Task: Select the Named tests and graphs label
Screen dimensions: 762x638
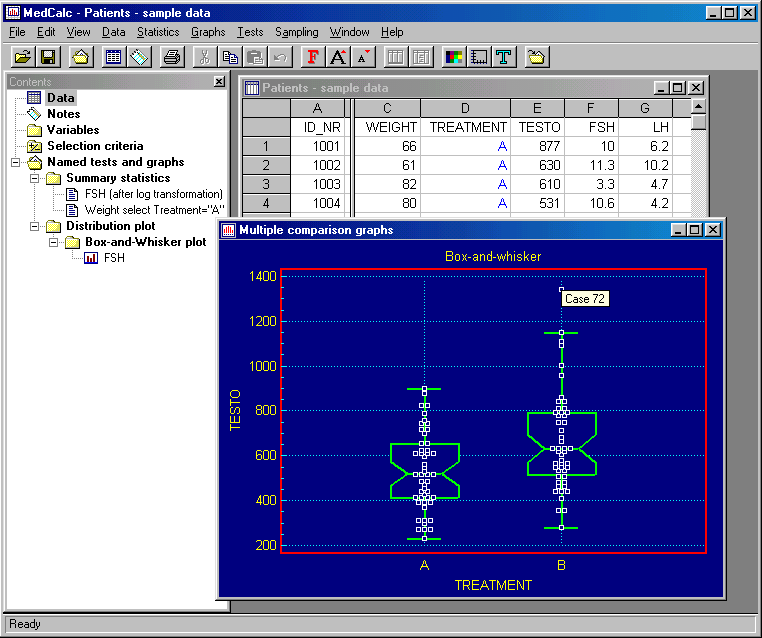Action: (116, 162)
